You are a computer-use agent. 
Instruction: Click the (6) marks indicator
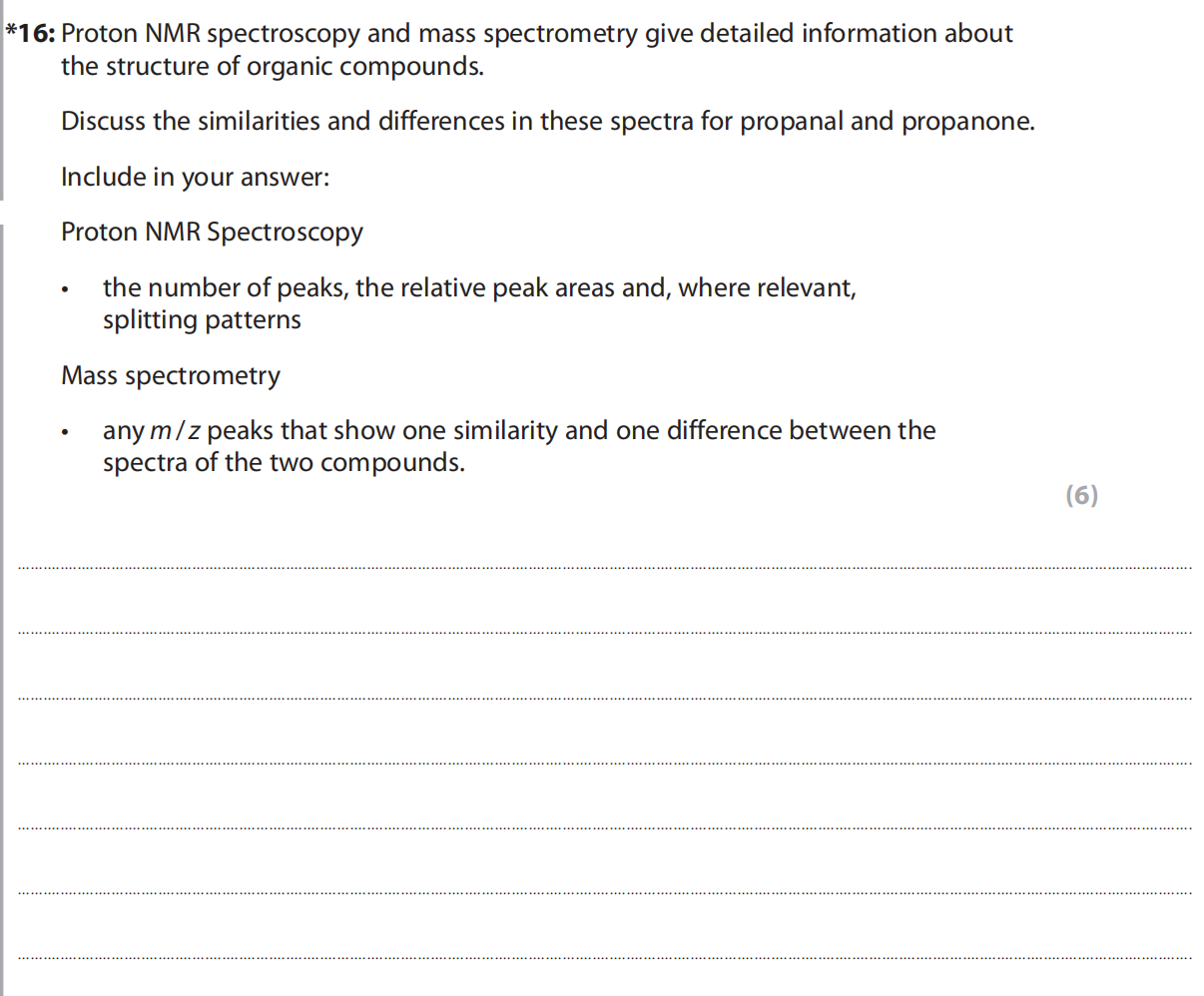(x=1081, y=496)
